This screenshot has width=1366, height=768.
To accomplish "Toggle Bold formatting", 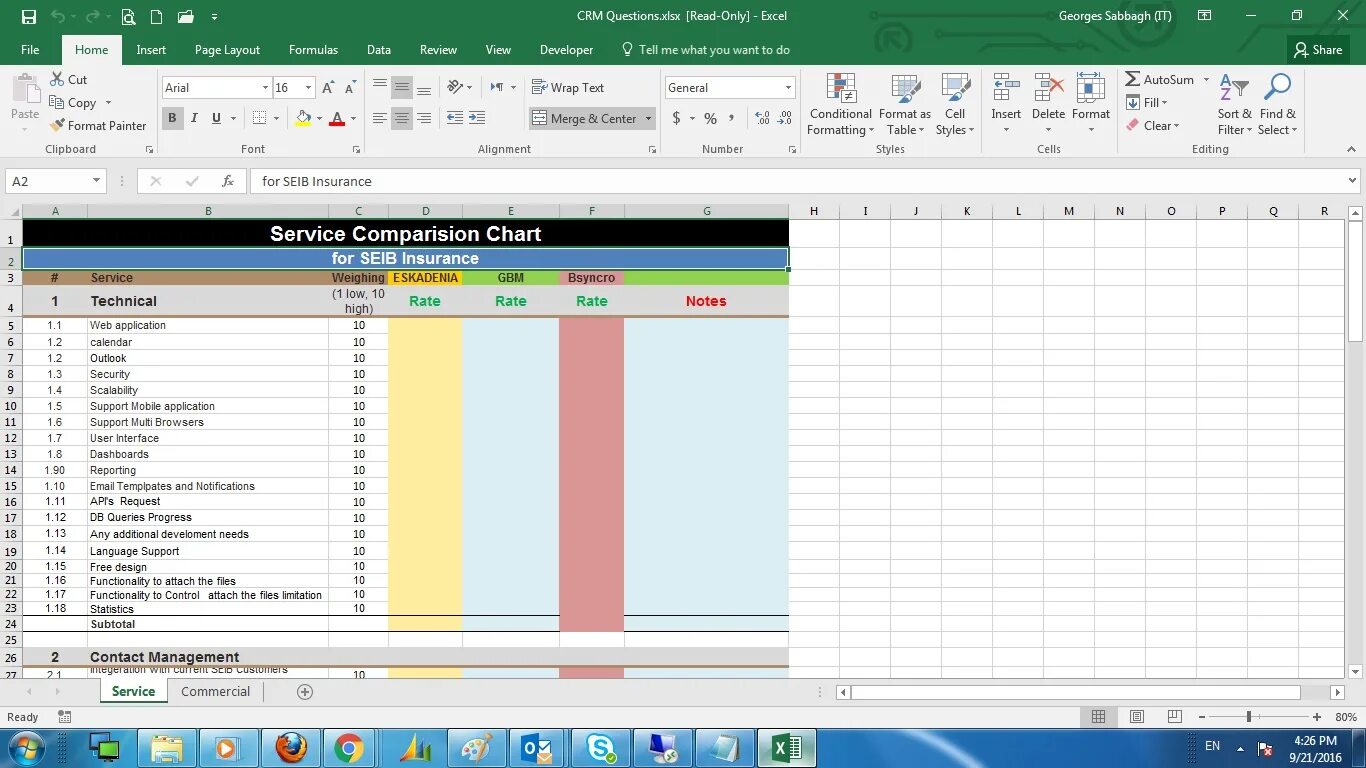I will pyautogui.click(x=172, y=118).
